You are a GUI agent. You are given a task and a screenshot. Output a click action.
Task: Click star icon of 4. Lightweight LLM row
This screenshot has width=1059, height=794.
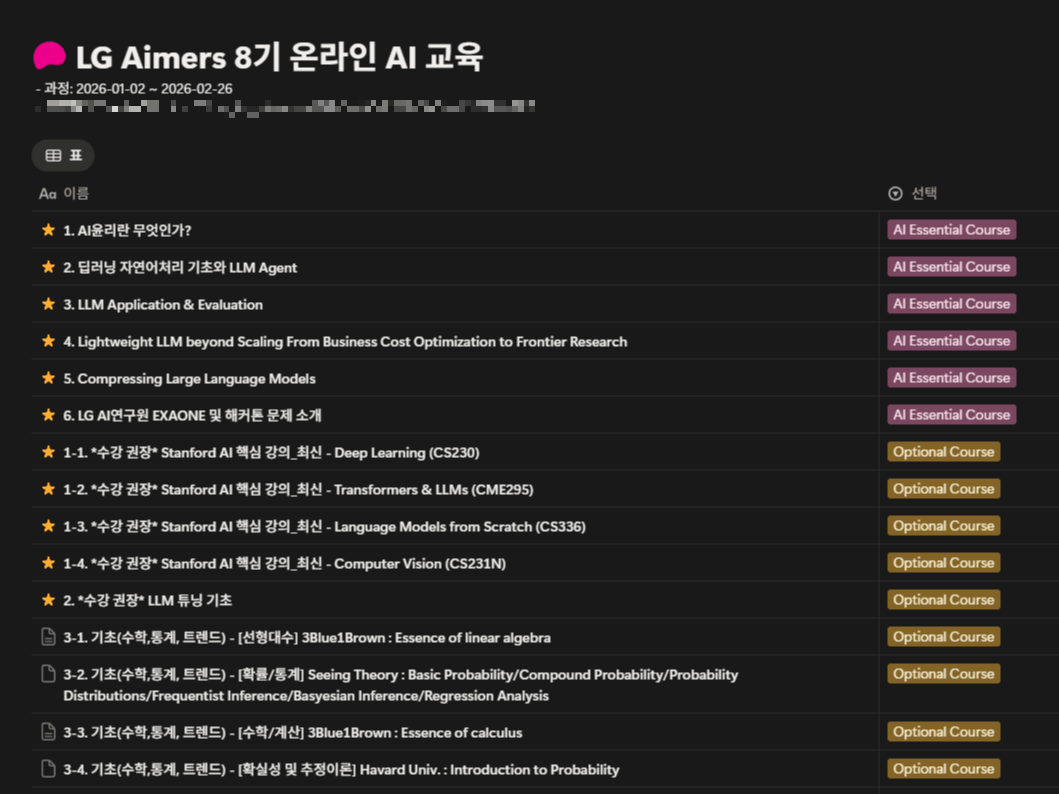48,342
